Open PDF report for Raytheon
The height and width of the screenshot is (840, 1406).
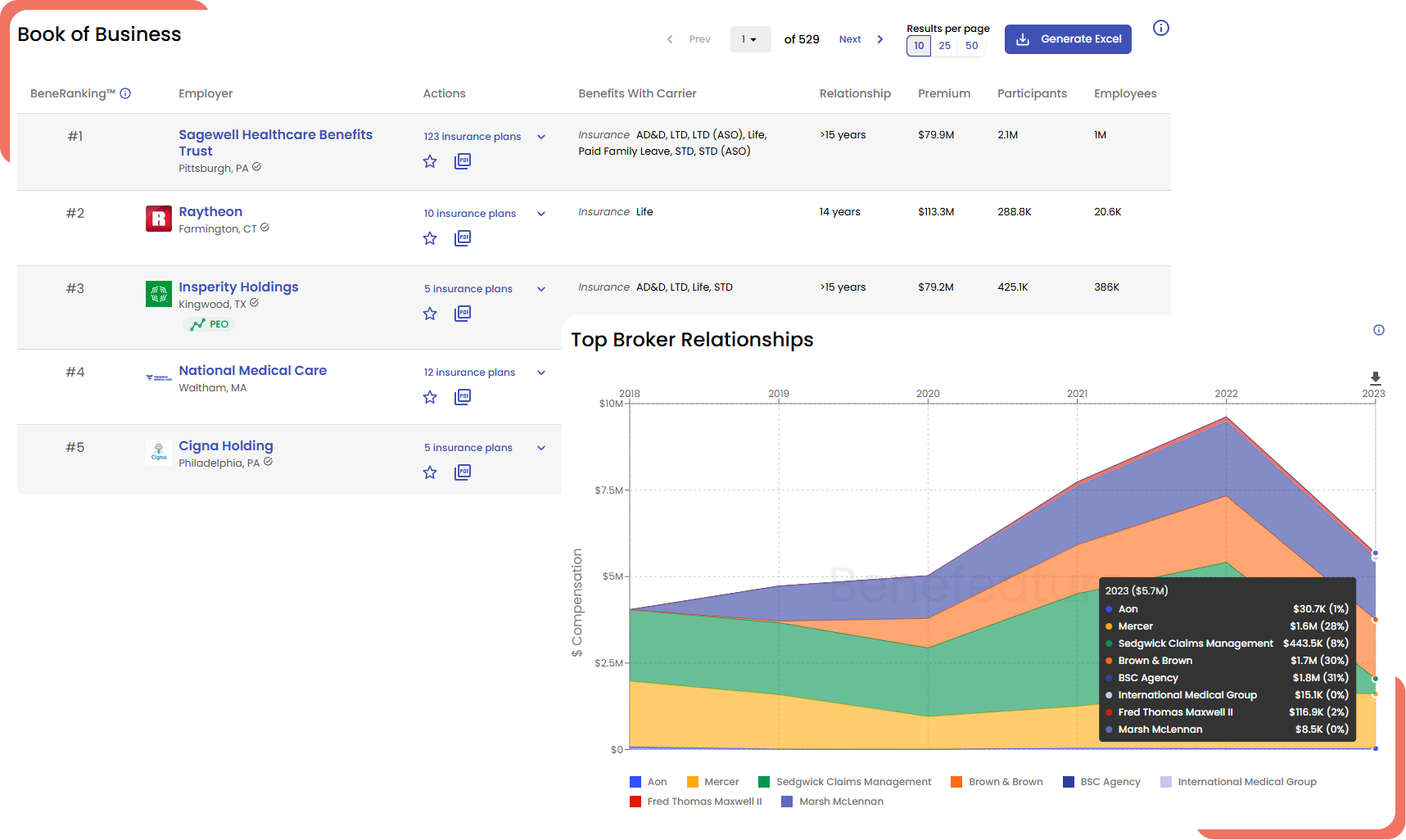463,238
